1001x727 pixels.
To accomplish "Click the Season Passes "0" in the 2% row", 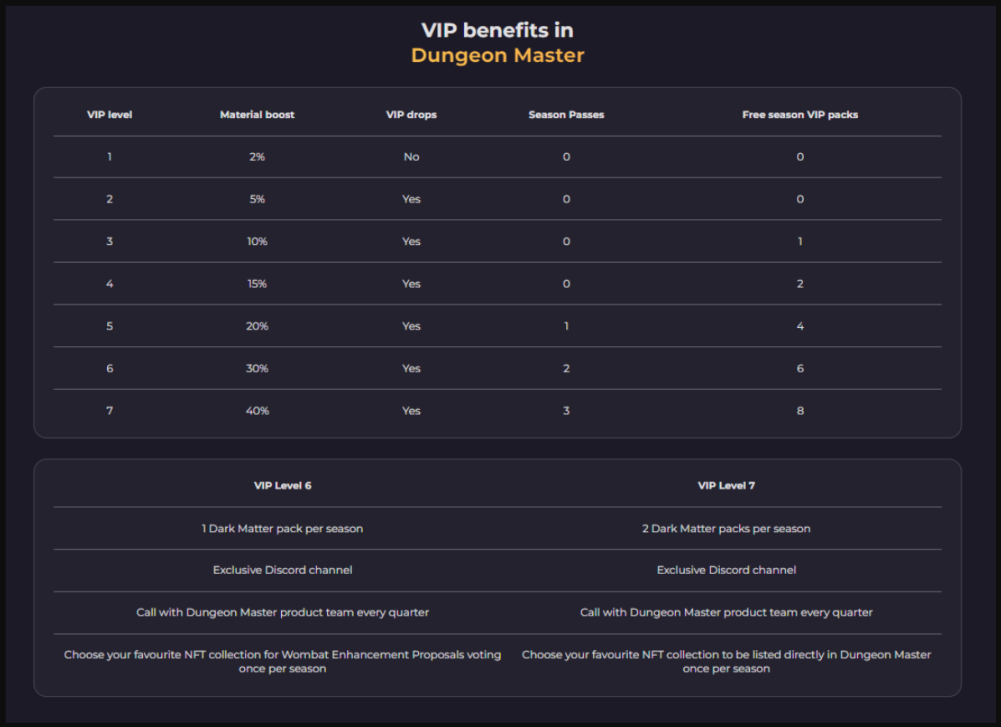I will point(566,157).
